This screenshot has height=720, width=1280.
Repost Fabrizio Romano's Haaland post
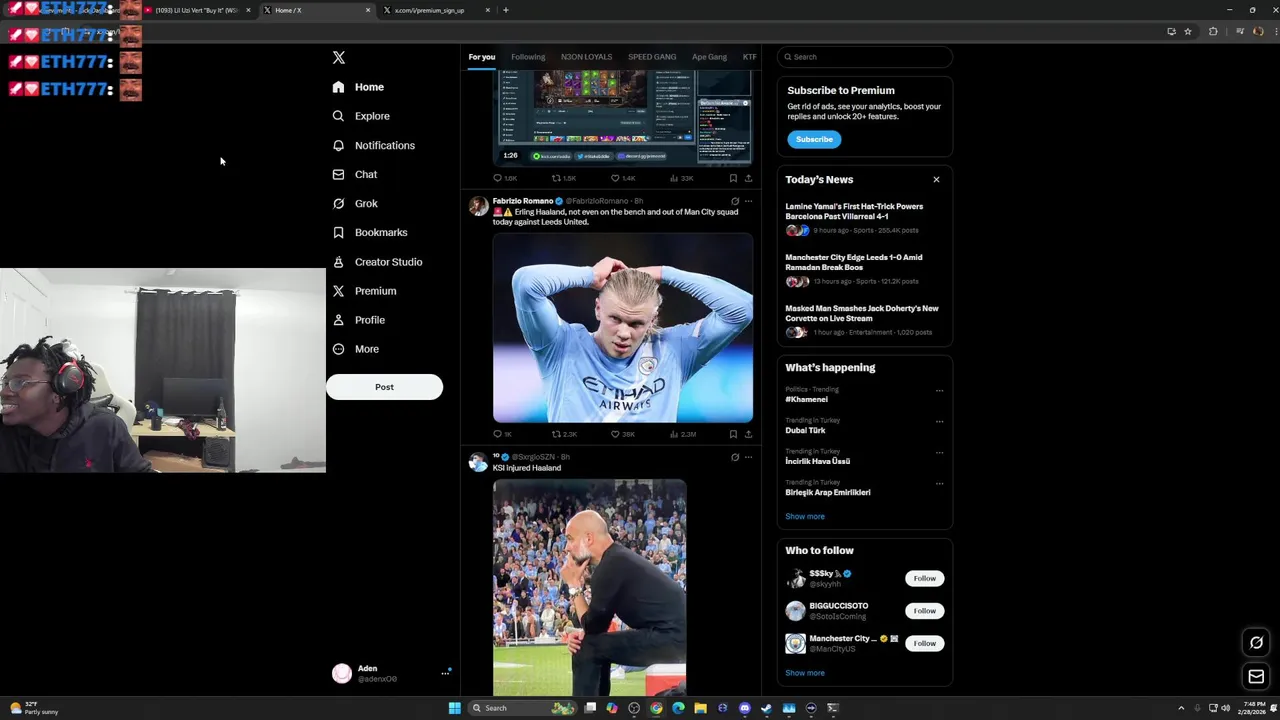[x=564, y=434]
